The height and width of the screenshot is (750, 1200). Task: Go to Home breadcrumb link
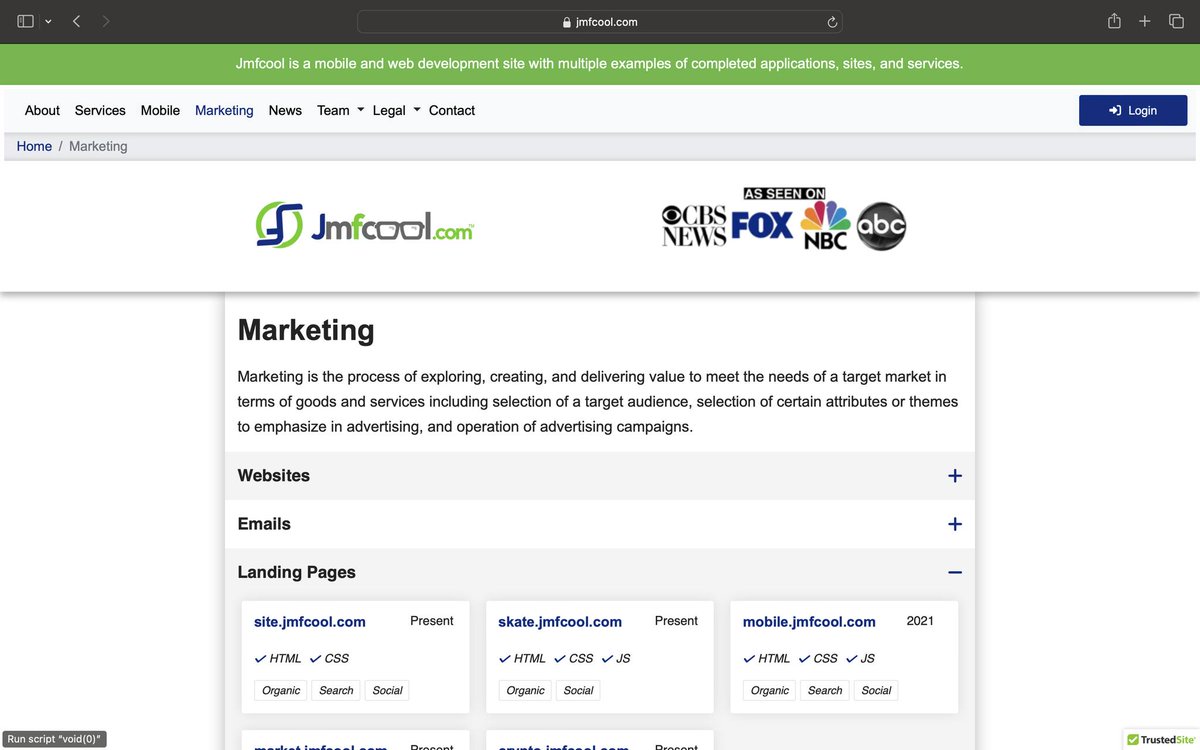(x=34, y=146)
